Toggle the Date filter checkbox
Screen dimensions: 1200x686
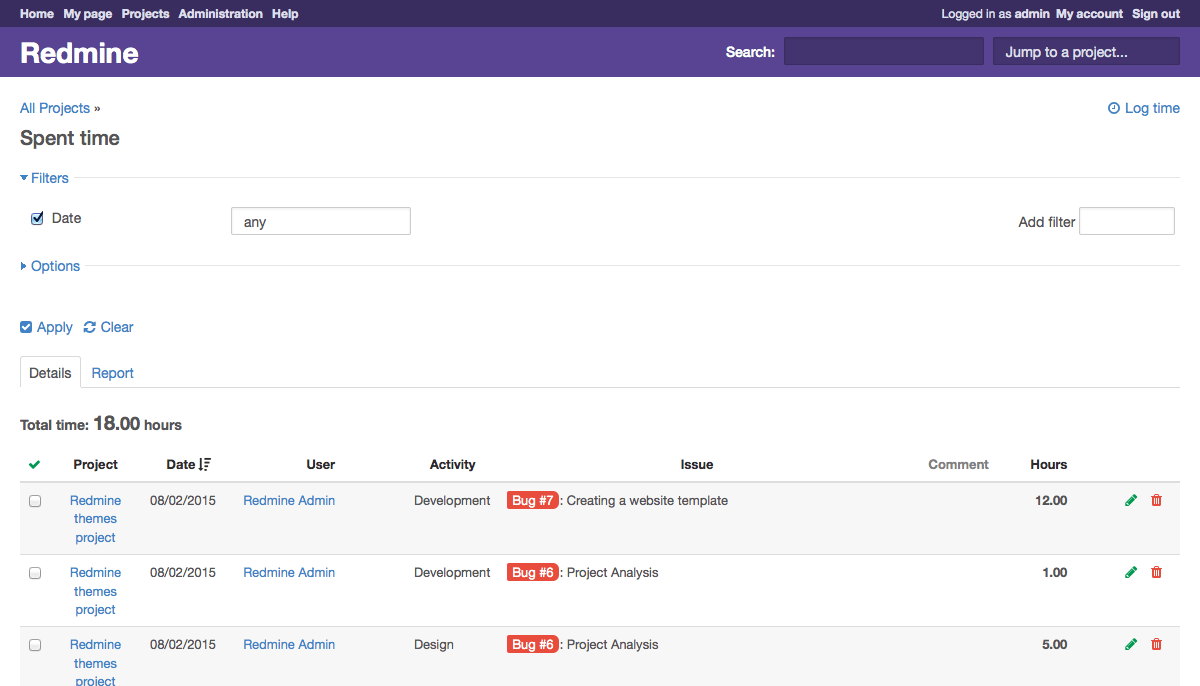pos(37,218)
